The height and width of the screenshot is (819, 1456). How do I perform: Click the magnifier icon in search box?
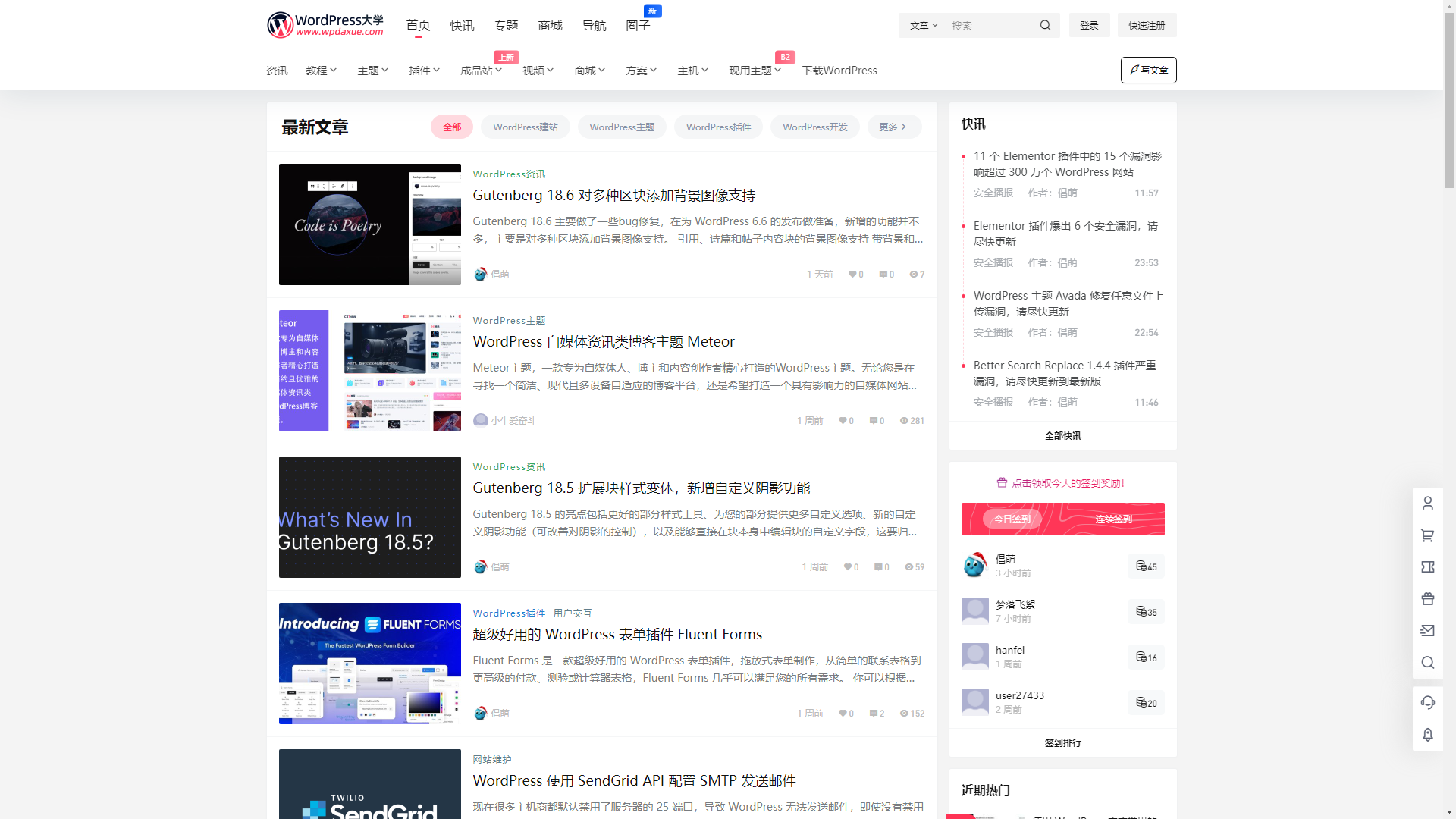[1045, 25]
